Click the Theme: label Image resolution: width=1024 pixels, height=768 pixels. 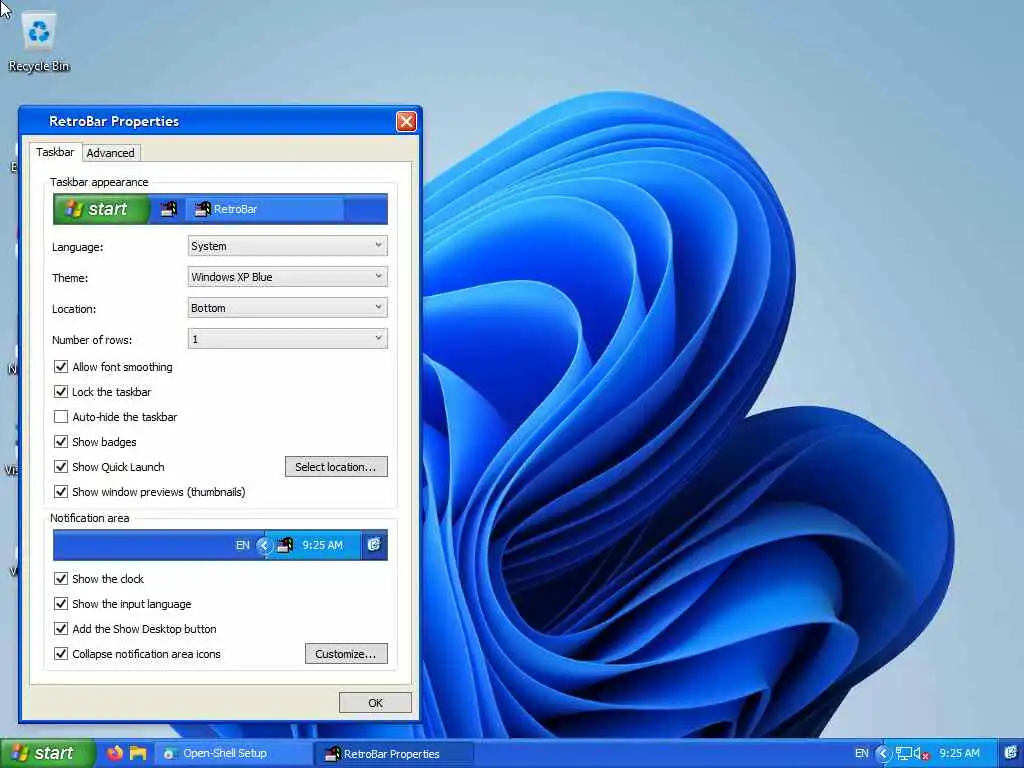pyautogui.click(x=70, y=278)
